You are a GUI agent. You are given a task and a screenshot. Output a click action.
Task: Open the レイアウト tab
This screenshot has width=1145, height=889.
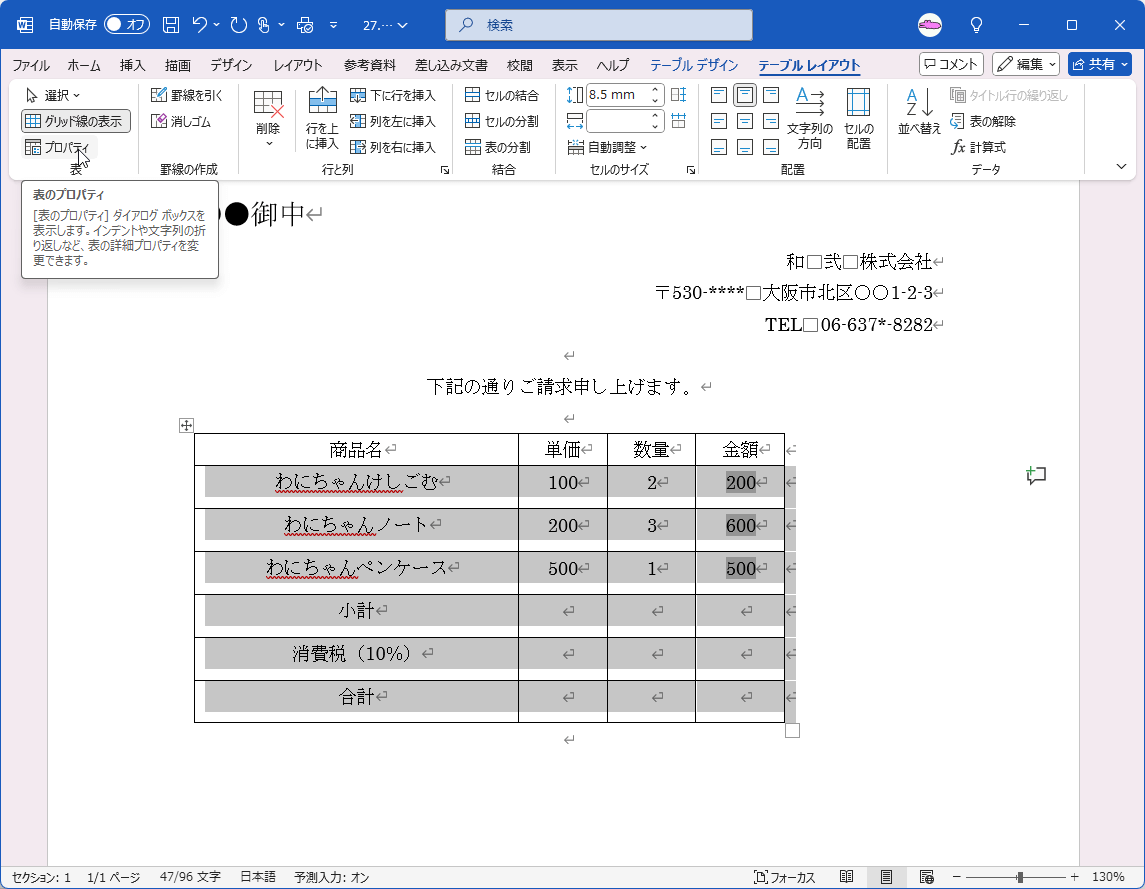pyautogui.click(x=298, y=65)
